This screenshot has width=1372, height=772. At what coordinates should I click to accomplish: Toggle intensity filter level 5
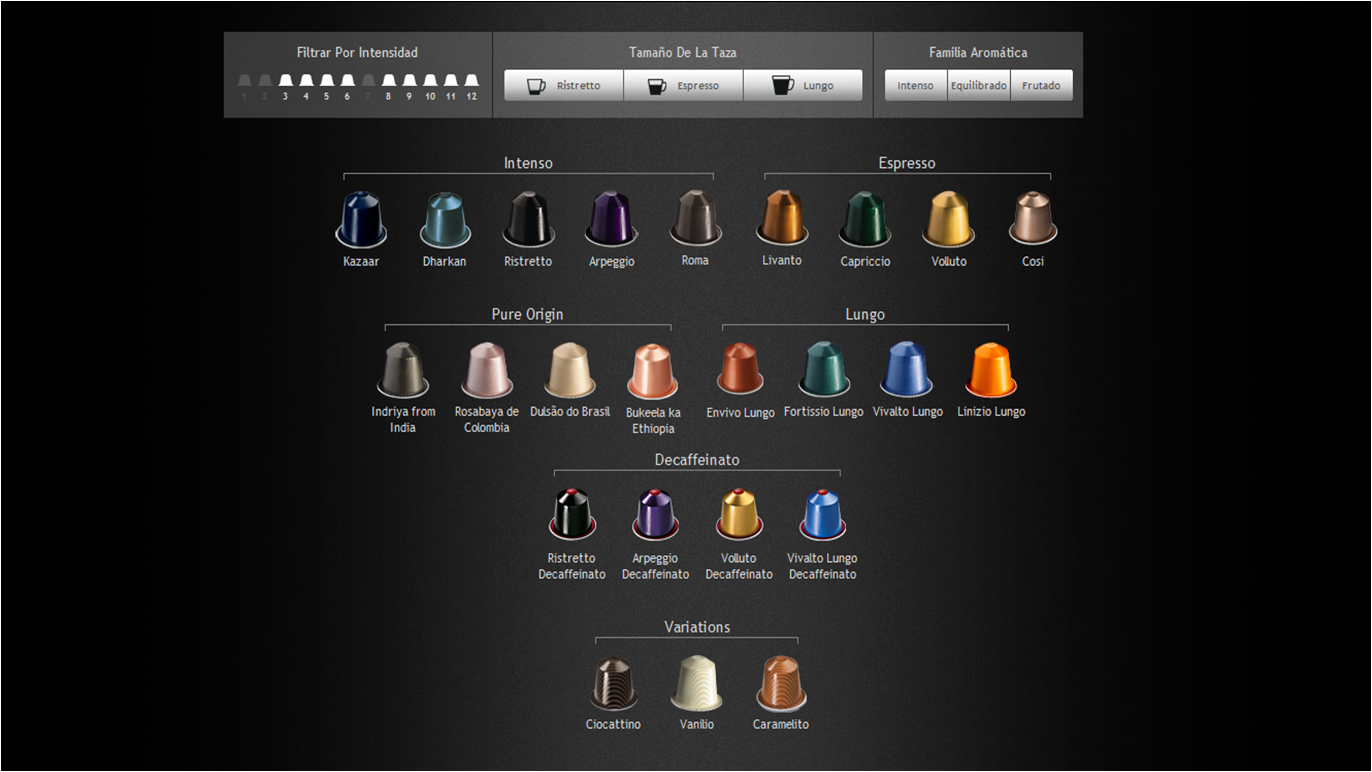click(326, 87)
